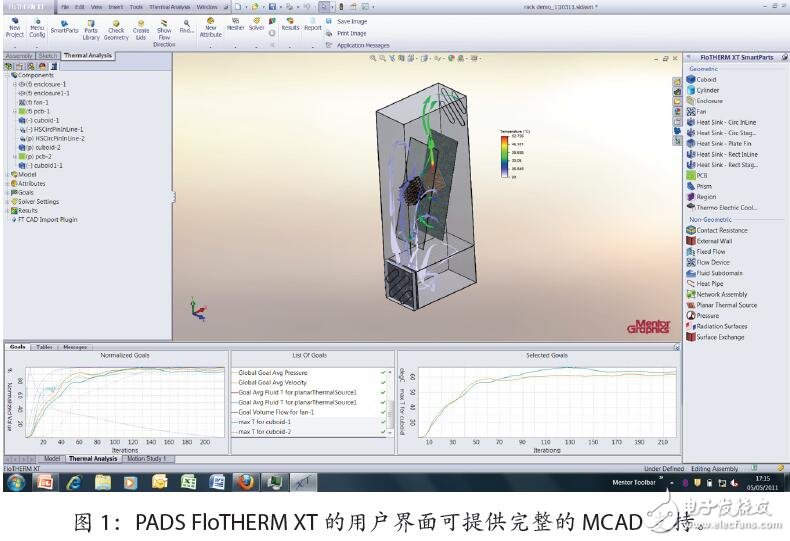The image size is (790, 541).
Task: Toggle checkmark for Goal Volume Flow for fan-1
Action: [382, 412]
